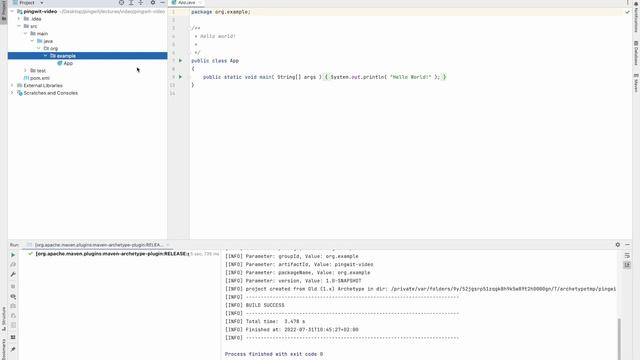Click the package org.example line

[x=221, y=12]
